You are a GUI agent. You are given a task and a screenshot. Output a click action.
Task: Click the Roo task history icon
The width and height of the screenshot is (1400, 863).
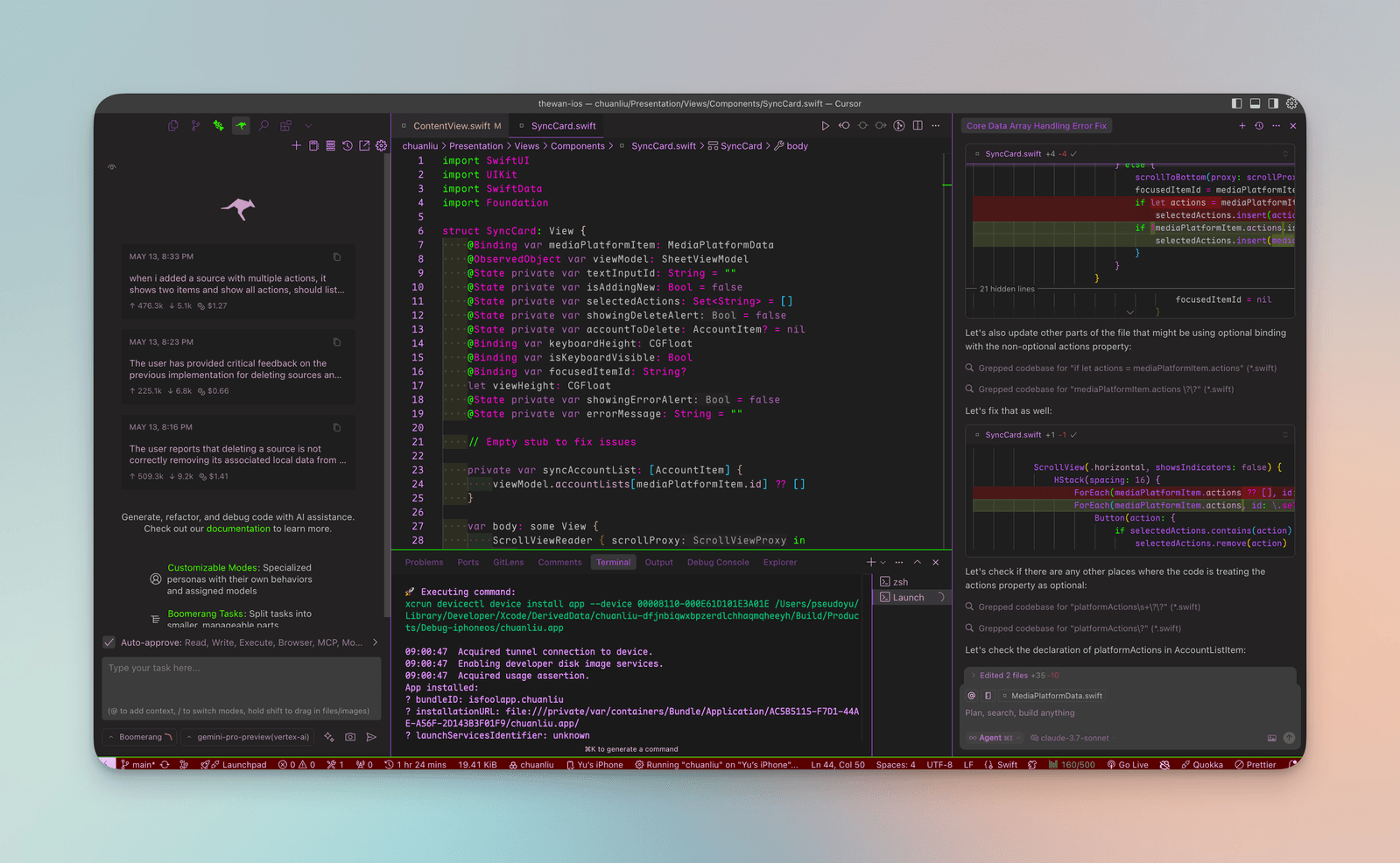(x=348, y=146)
